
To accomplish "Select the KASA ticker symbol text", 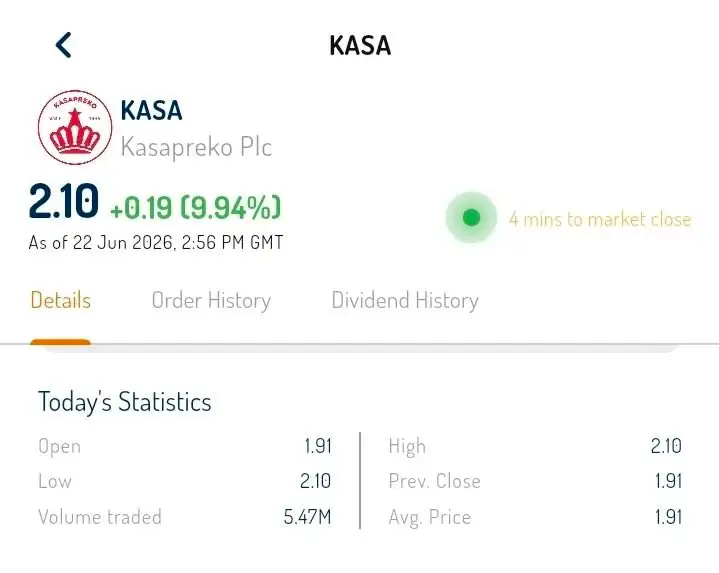I will coord(151,110).
